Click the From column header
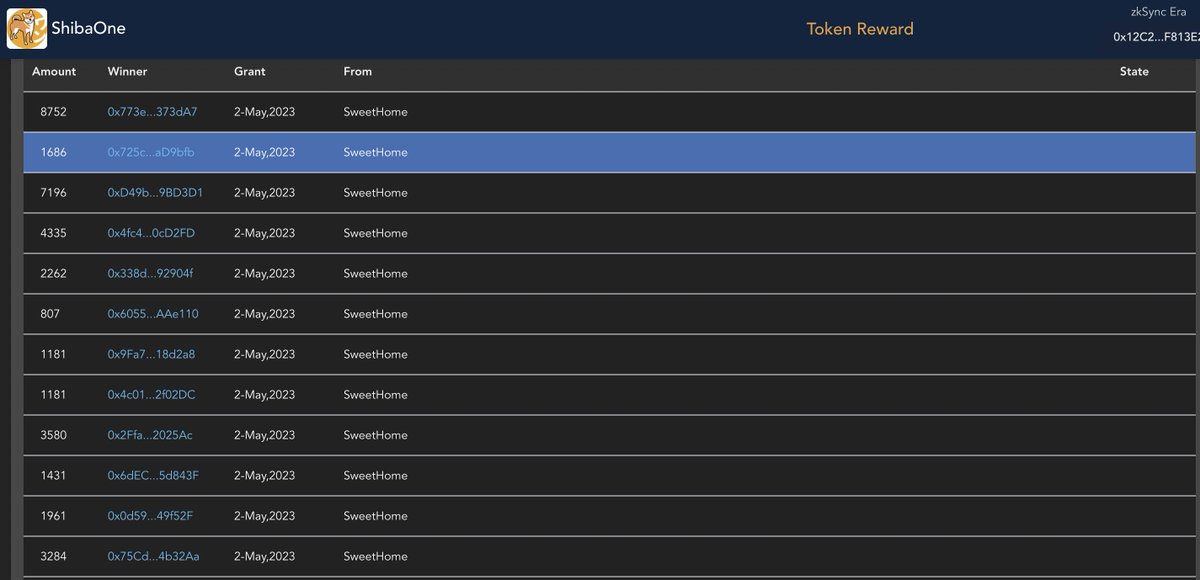Viewport: 1200px width, 580px height. click(x=357, y=72)
